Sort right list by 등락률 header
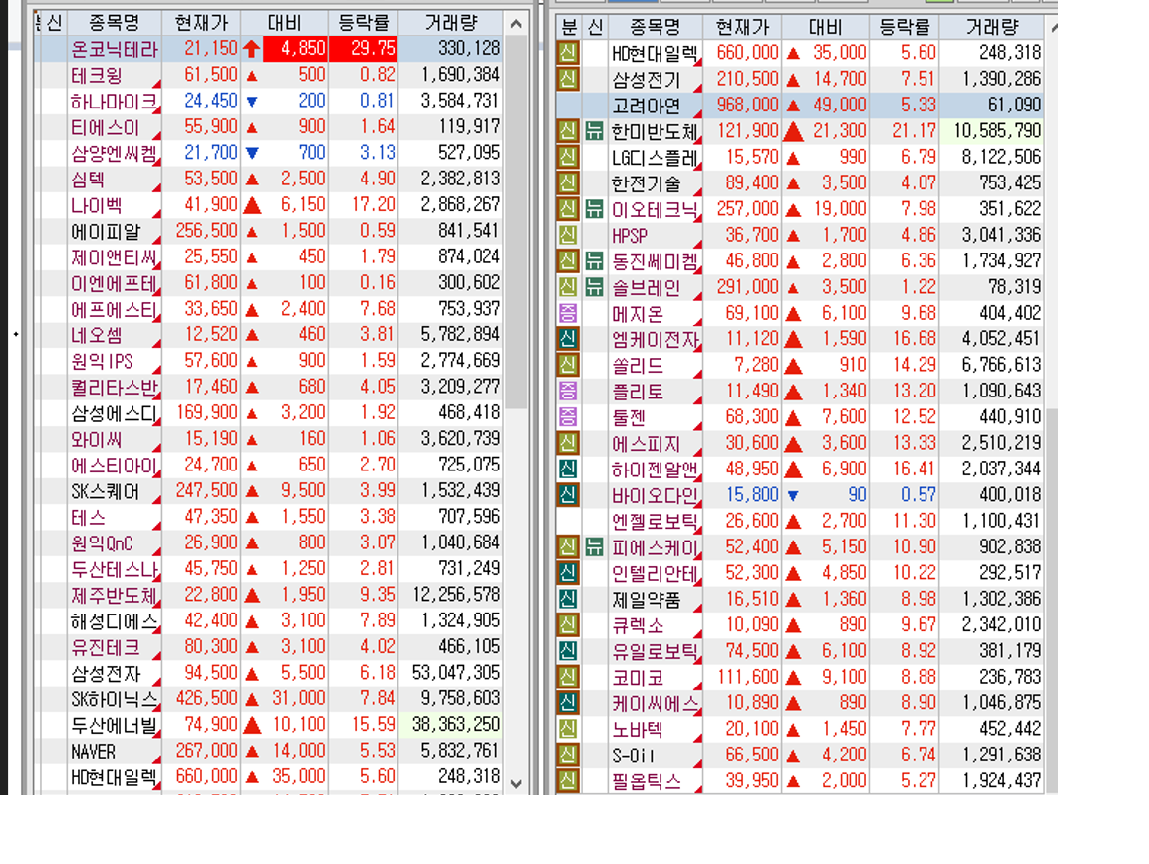The width and height of the screenshot is (1149, 864). (x=904, y=27)
